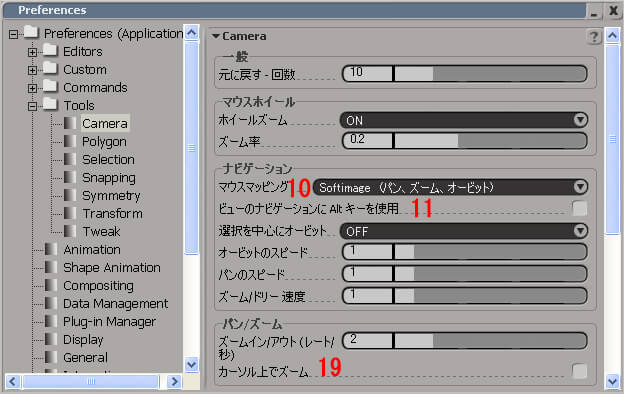Click the Transform item icon

click(x=70, y=213)
